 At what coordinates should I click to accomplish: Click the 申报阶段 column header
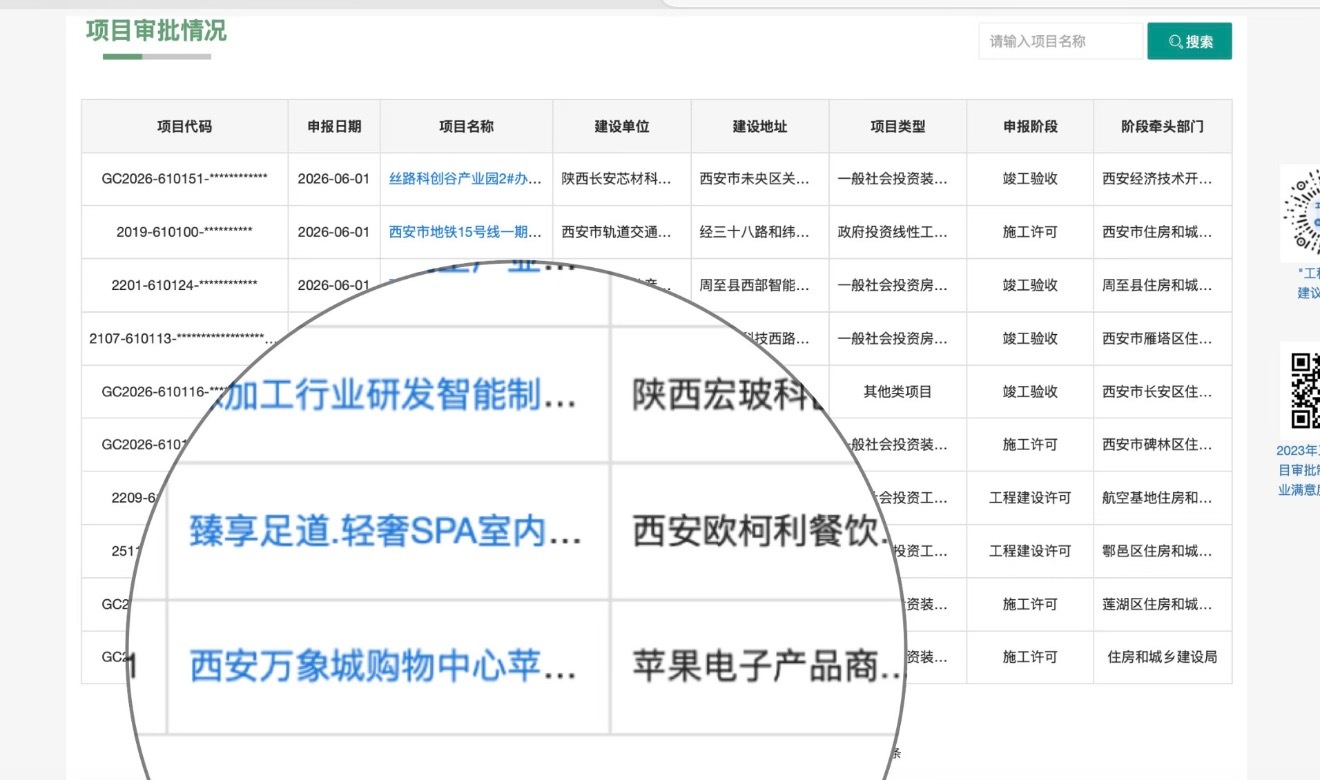pos(1030,127)
